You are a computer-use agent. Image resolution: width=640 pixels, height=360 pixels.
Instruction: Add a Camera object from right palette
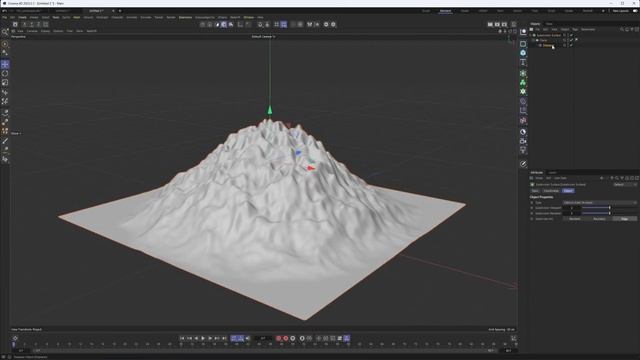click(x=523, y=141)
